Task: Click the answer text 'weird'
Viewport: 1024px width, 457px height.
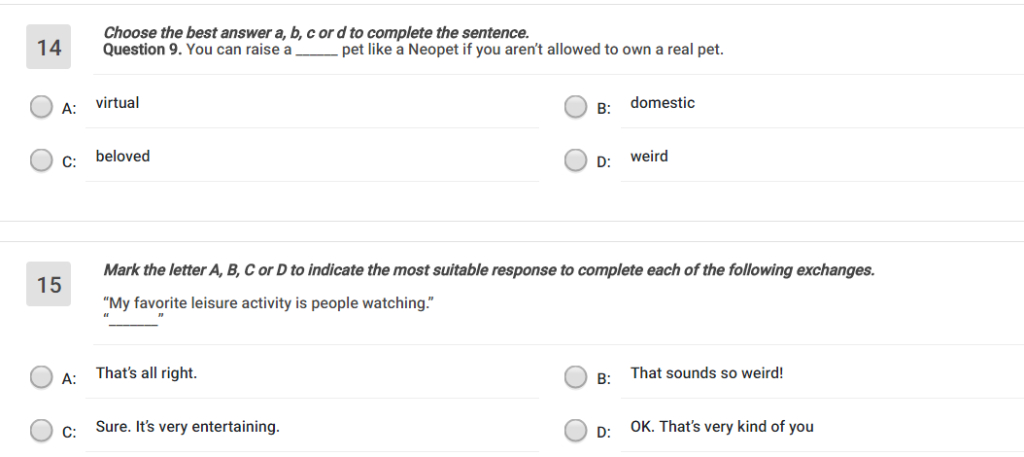Action: point(649,156)
